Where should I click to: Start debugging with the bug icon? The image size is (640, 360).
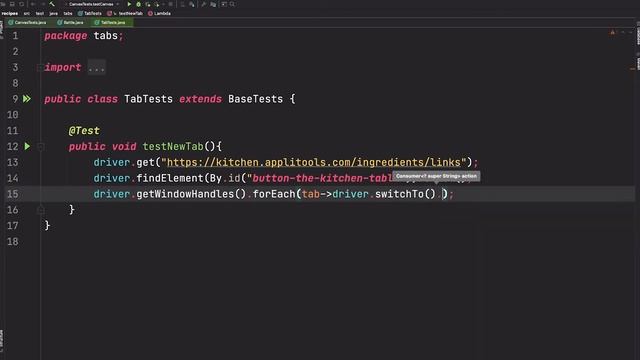pyautogui.click(x=138, y=4)
